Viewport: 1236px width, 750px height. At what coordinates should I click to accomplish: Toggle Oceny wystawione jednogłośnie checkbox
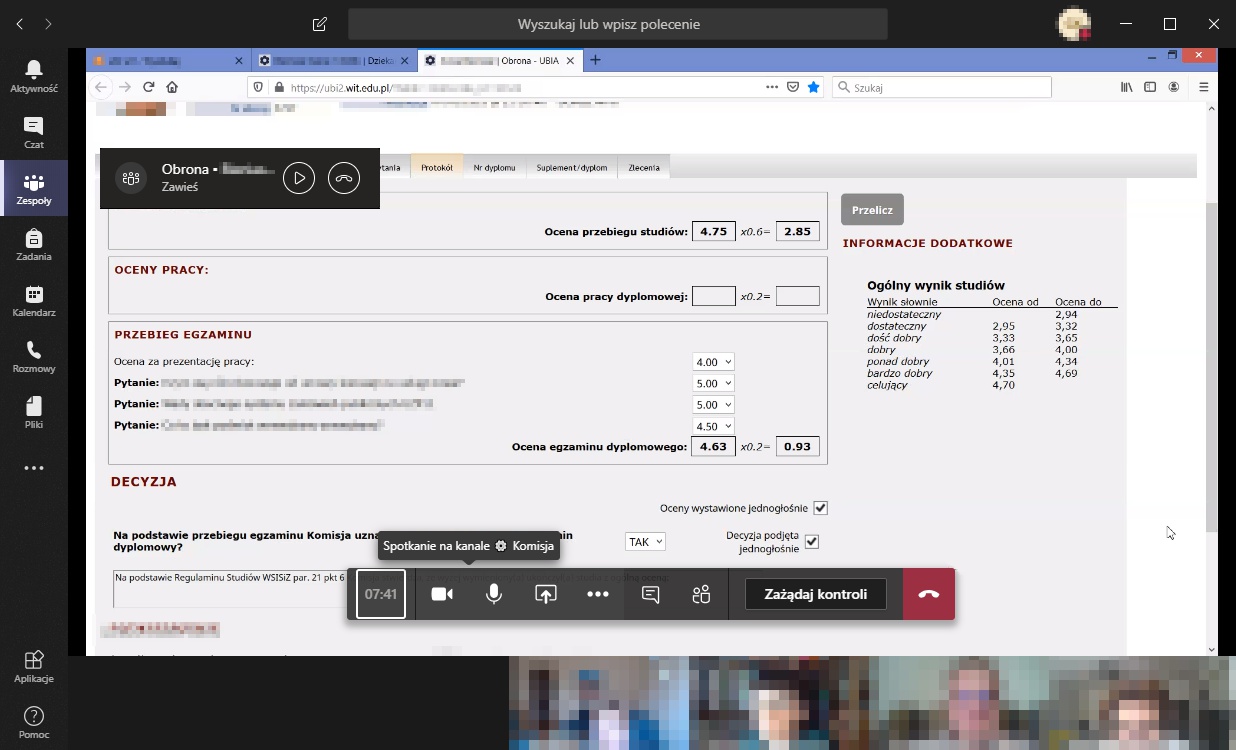[821, 508]
